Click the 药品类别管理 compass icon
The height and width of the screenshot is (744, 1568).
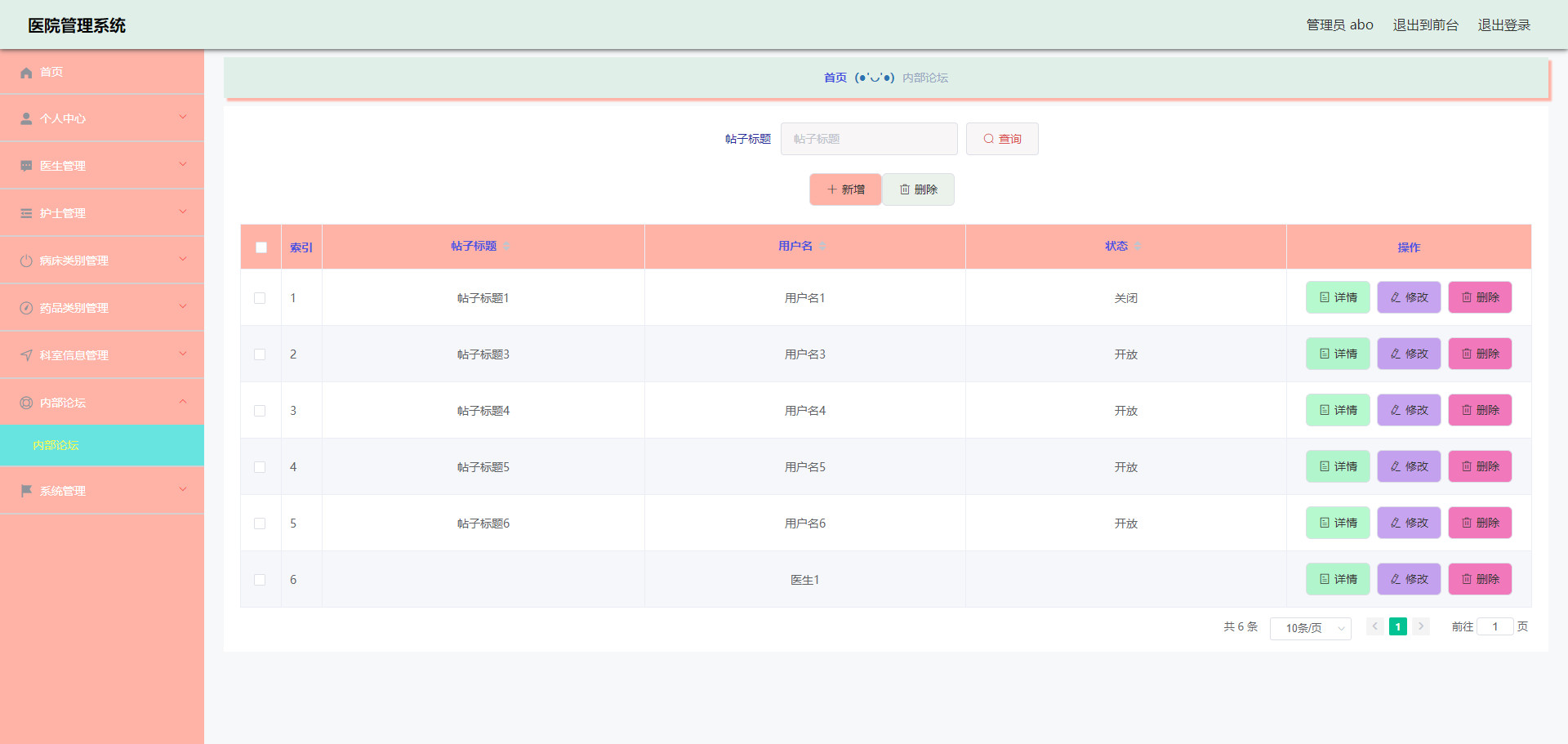pyautogui.click(x=26, y=308)
